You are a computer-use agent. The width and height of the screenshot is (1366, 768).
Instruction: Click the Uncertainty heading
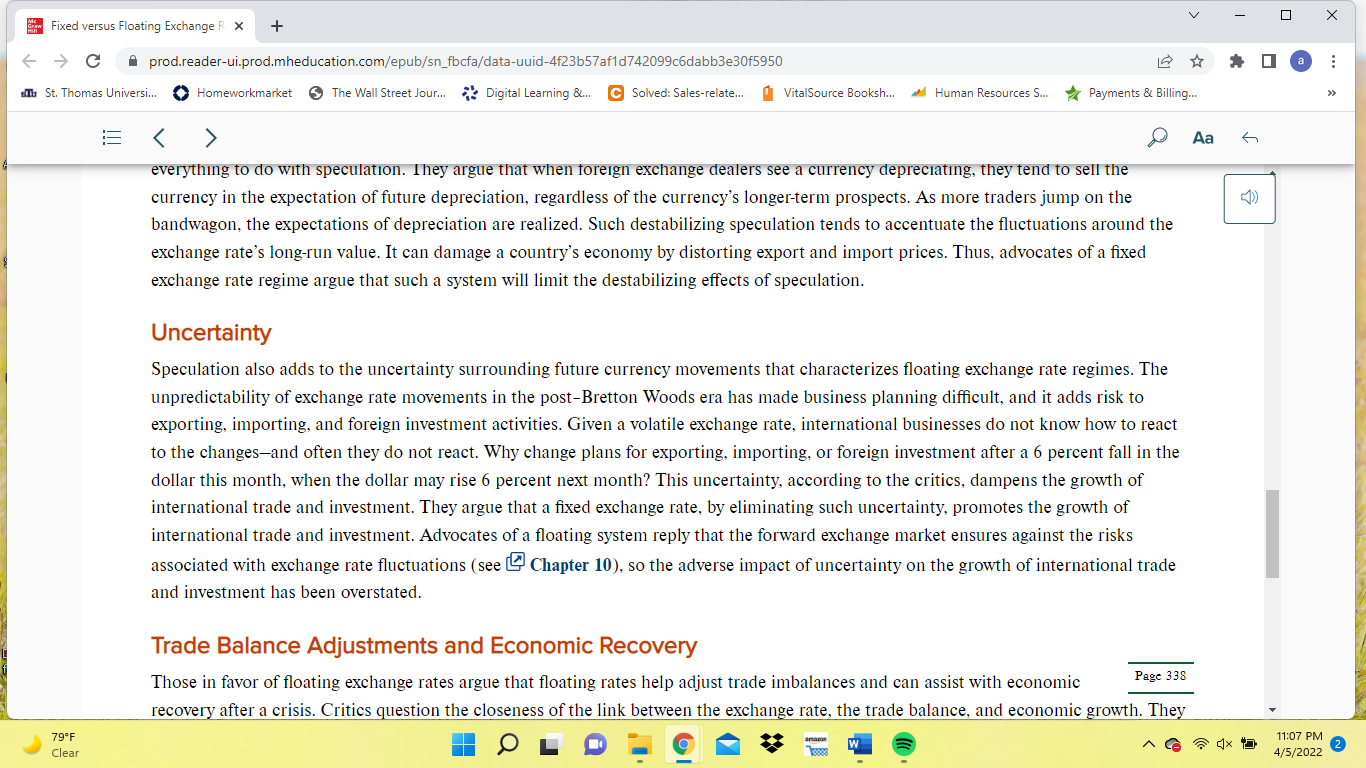(x=211, y=332)
